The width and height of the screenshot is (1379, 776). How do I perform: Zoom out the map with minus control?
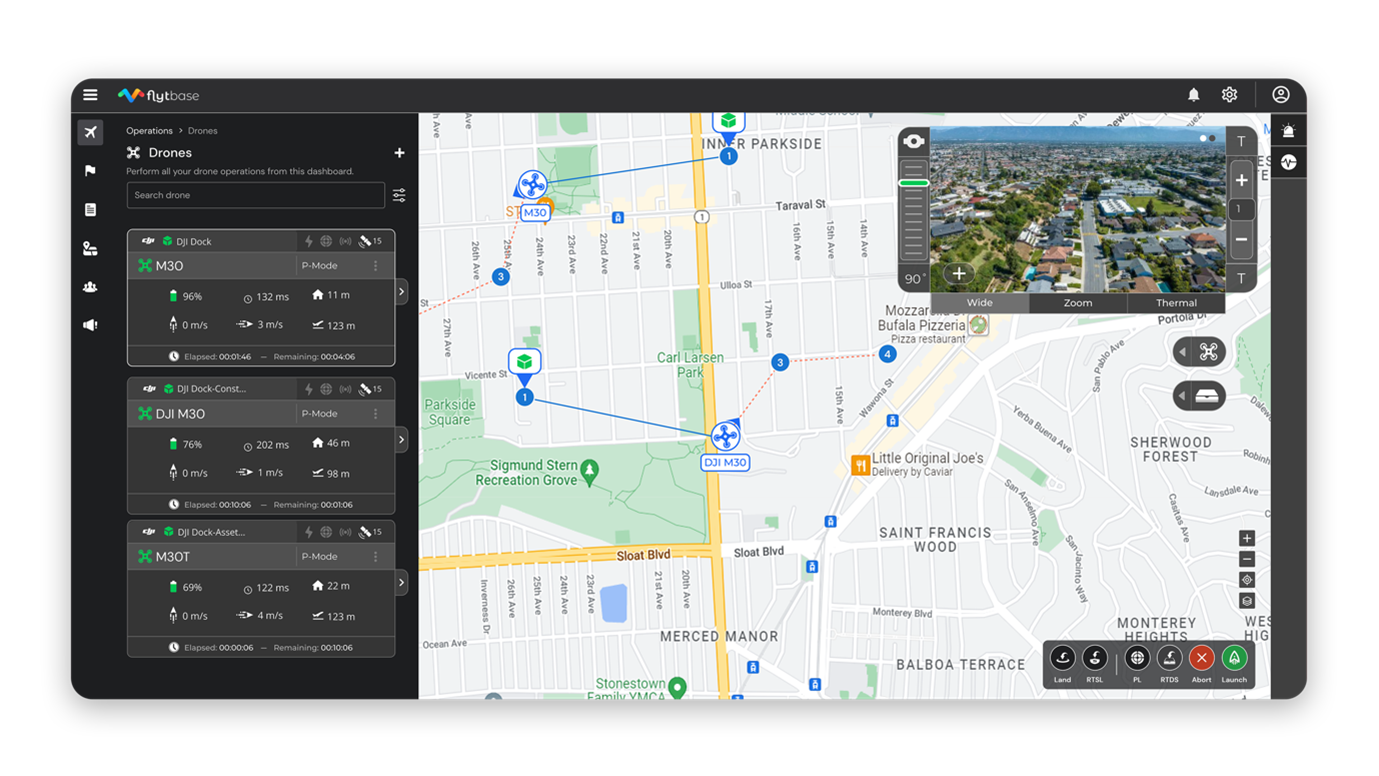point(1247,560)
